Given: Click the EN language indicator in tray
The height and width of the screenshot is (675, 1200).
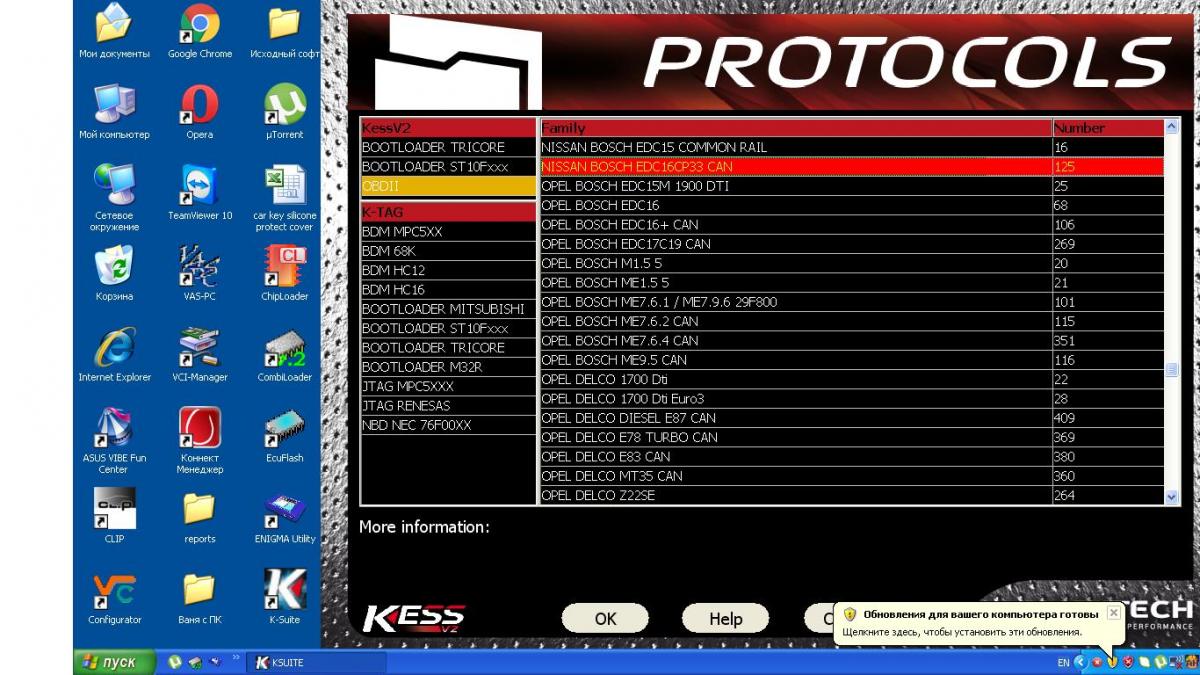Looking at the screenshot, I should tap(1063, 663).
